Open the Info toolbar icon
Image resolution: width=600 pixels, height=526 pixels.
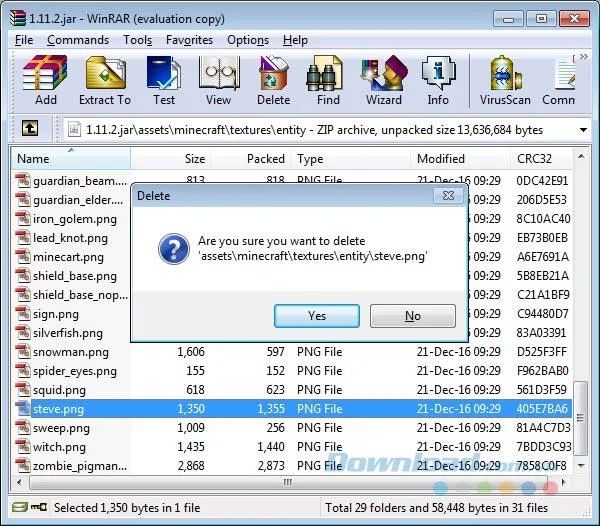438,80
